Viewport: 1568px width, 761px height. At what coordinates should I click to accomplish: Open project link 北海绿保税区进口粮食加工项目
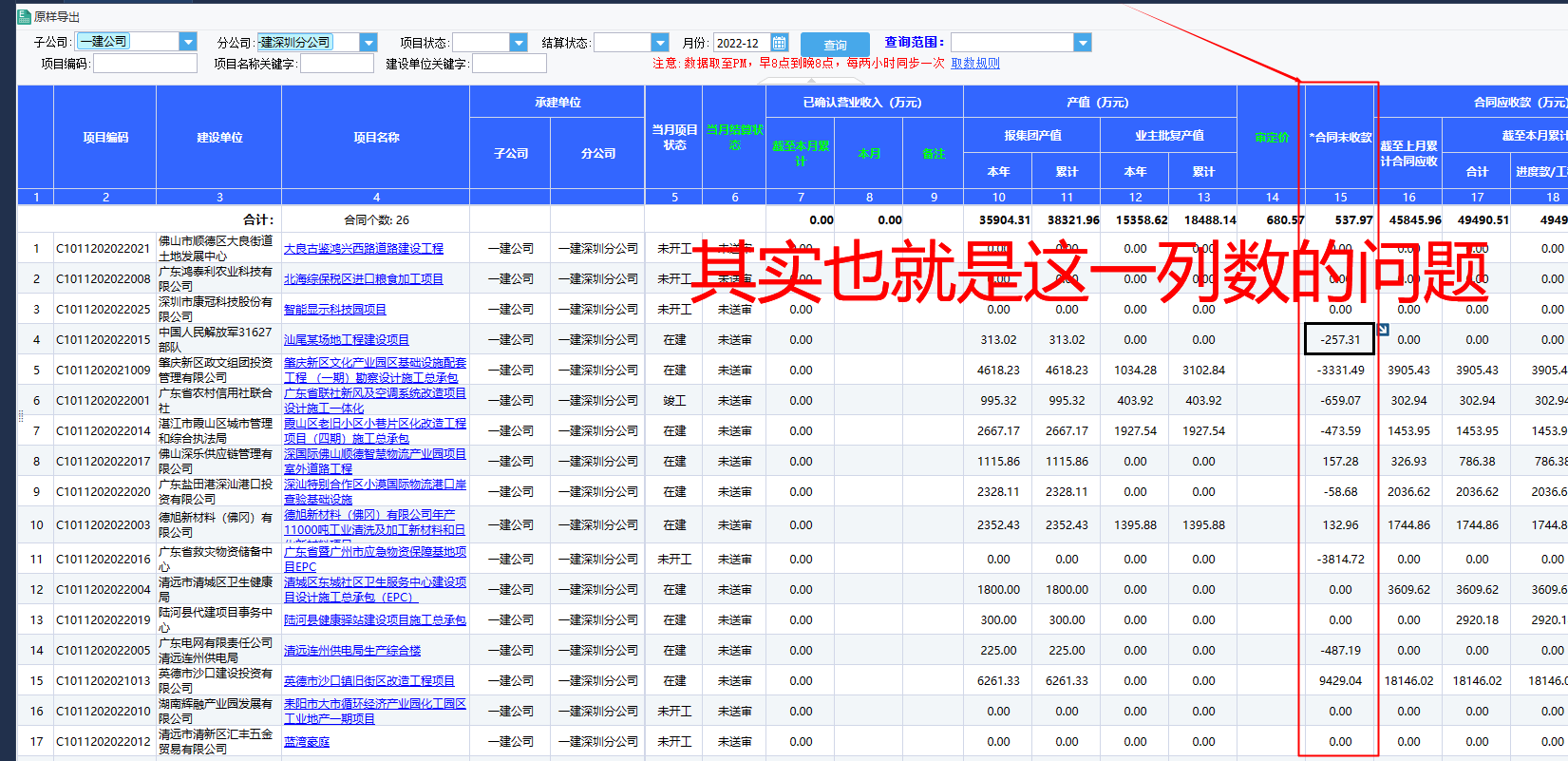364,279
